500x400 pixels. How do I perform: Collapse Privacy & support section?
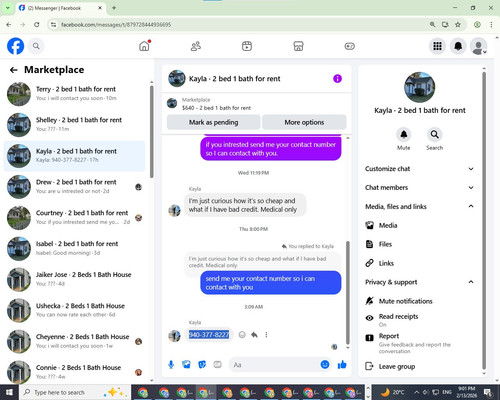[419, 282]
